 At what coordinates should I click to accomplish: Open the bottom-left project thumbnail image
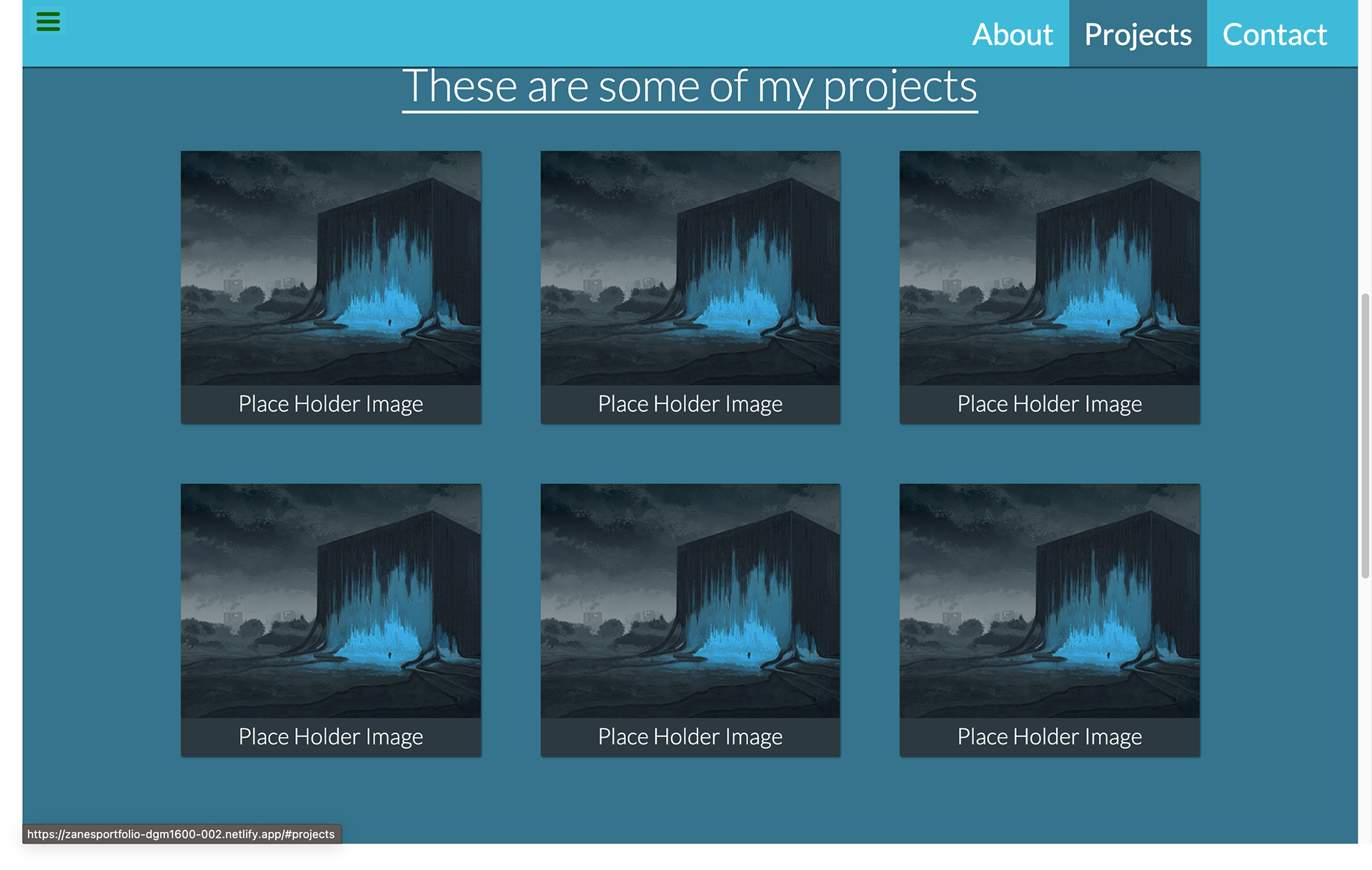click(331, 600)
